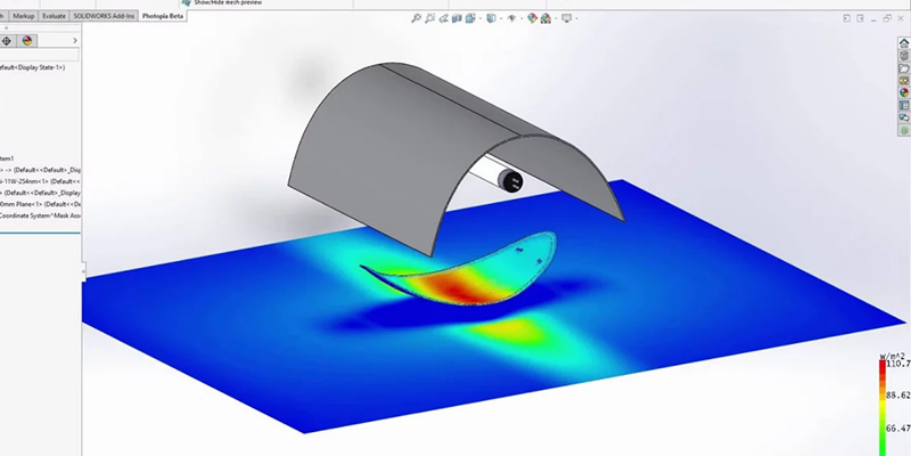Toggle Show/Hide mesh preview

(x=225, y=3)
